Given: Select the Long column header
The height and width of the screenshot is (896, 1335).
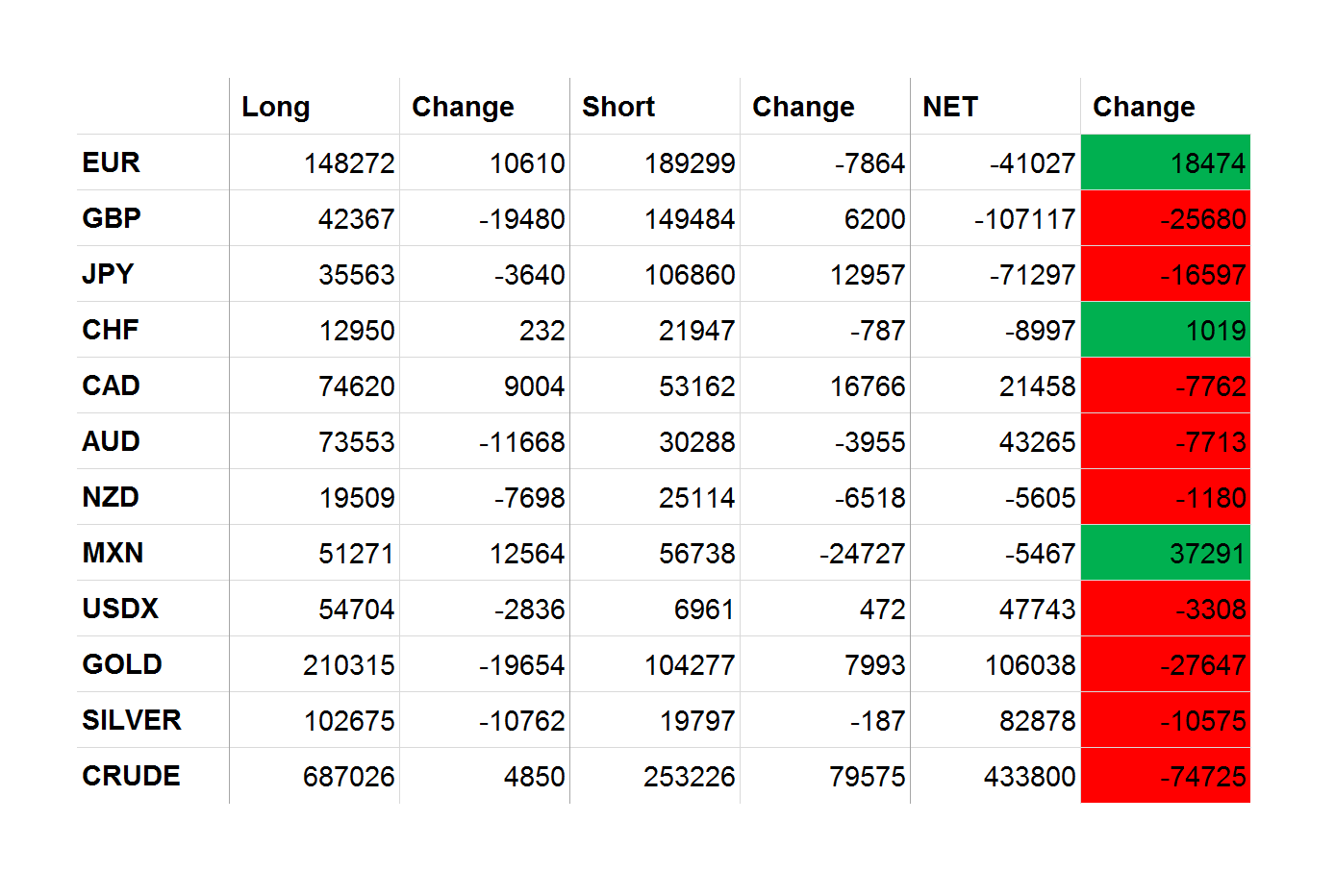Looking at the screenshot, I should click(x=275, y=107).
